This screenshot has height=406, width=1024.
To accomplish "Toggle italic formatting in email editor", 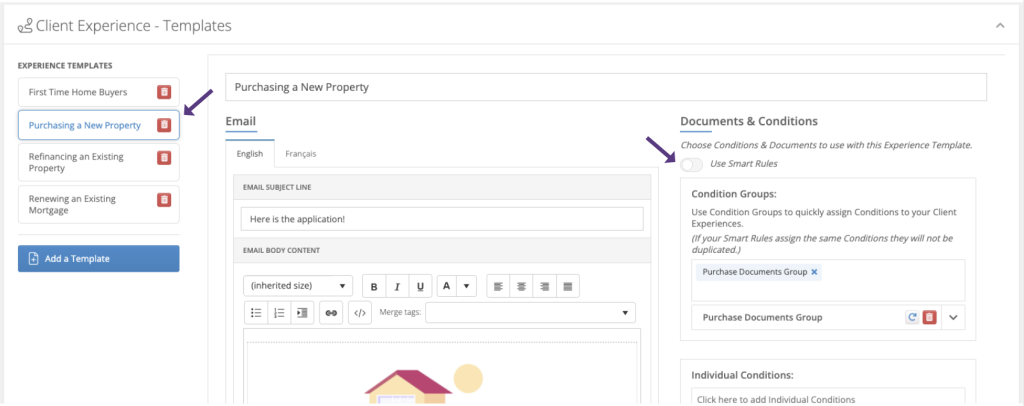I will click(397, 286).
